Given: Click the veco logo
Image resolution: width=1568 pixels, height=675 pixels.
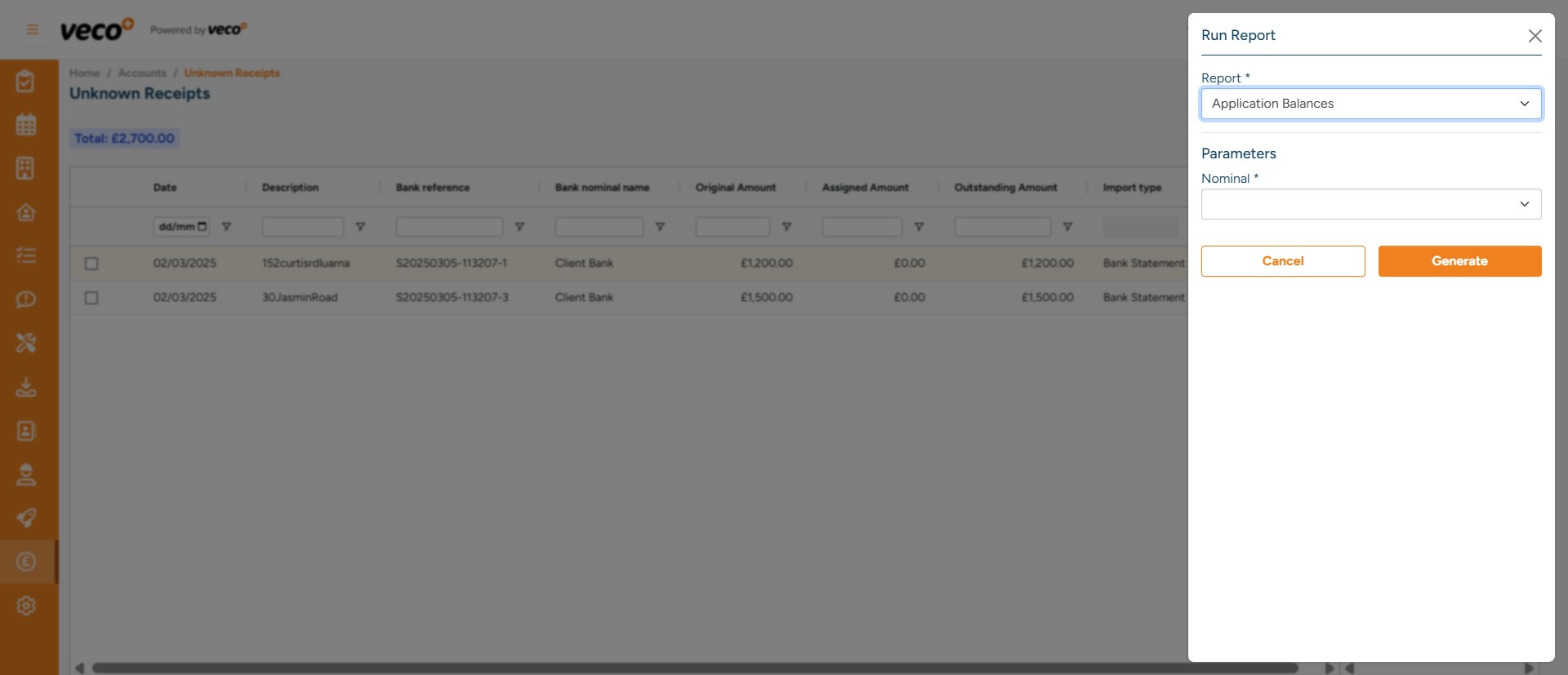Looking at the screenshot, I should [96, 29].
